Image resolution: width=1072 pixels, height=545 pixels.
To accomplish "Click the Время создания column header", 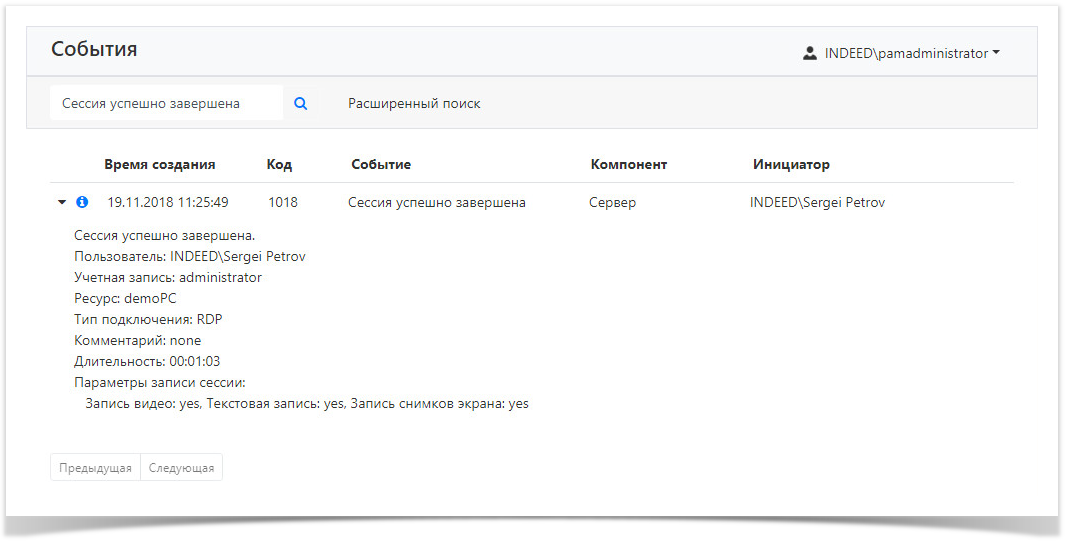I will pyautogui.click(x=159, y=164).
